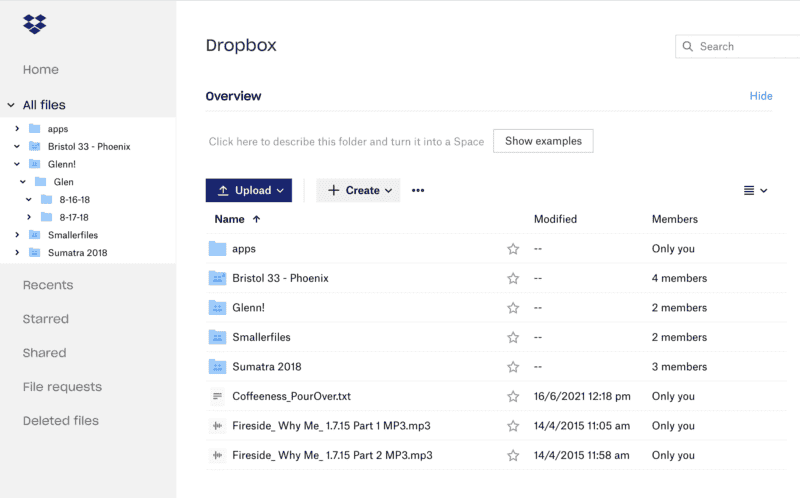Image resolution: width=800 pixels, height=498 pixels.
Task: Star the Coffeeness_PourOver.txt file
Action: pyautogui.click(x=513, y=396)
